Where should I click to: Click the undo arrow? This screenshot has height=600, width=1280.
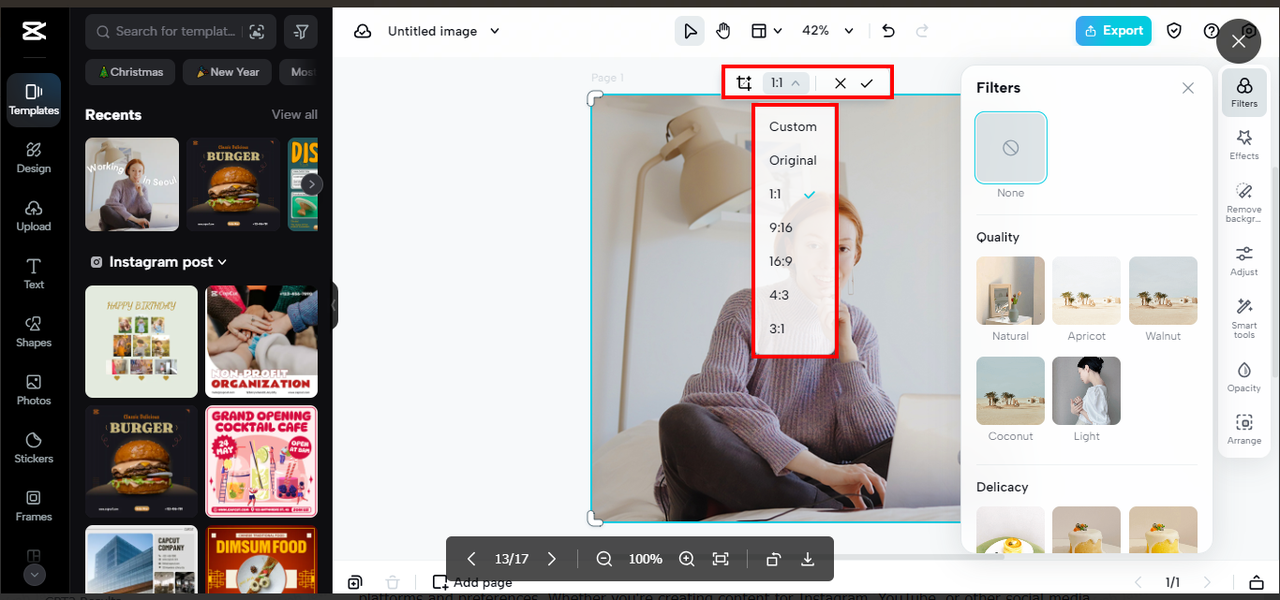[889, 31]
